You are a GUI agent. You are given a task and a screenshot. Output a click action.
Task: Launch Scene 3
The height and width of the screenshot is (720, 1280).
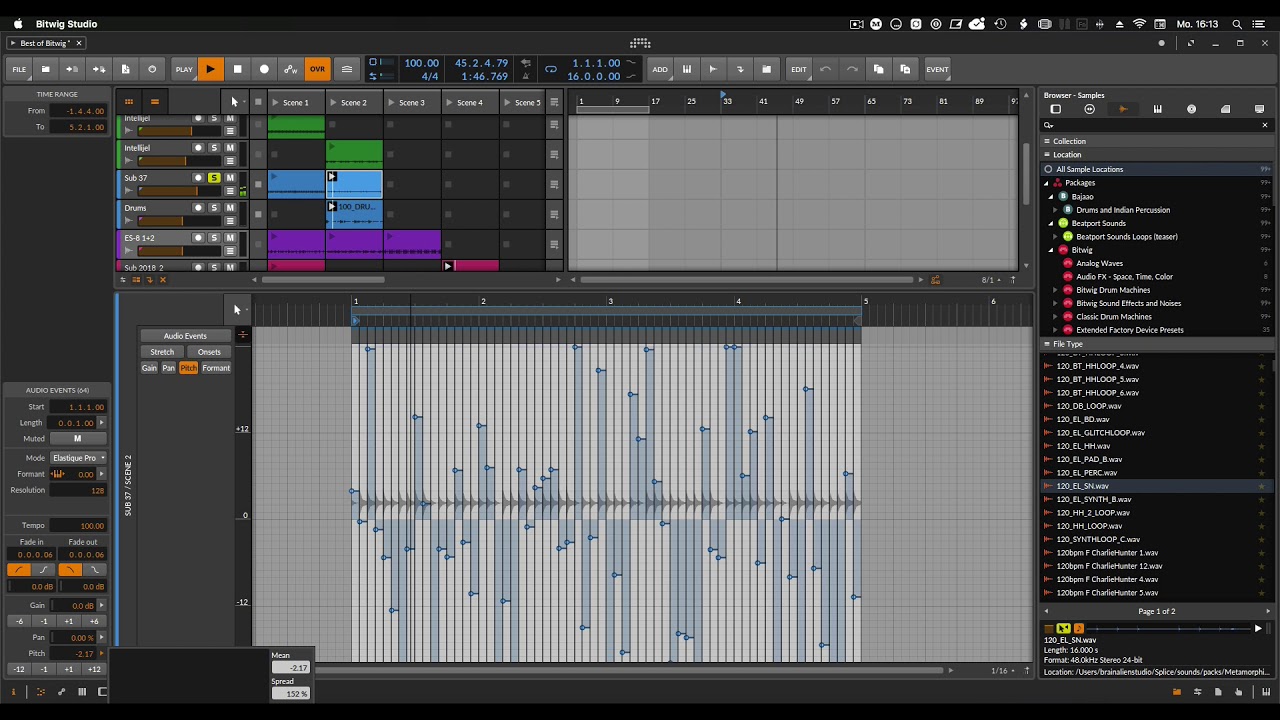pyautogui.click(x=392, y=102)
